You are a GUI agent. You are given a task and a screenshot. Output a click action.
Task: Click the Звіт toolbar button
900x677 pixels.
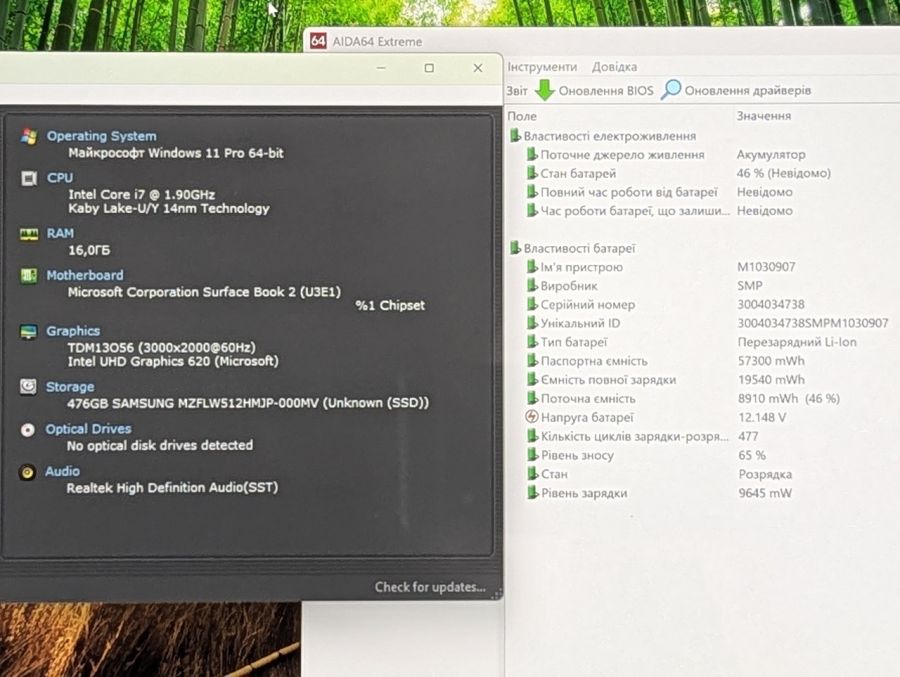pyautogui.click(x=517, y=91)
